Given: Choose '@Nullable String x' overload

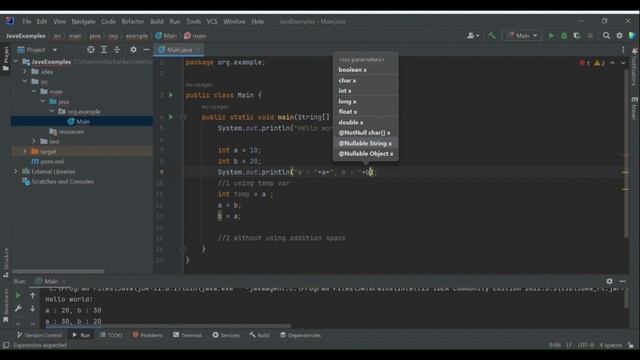Looking at the screenshot, I should pos(366,143).
